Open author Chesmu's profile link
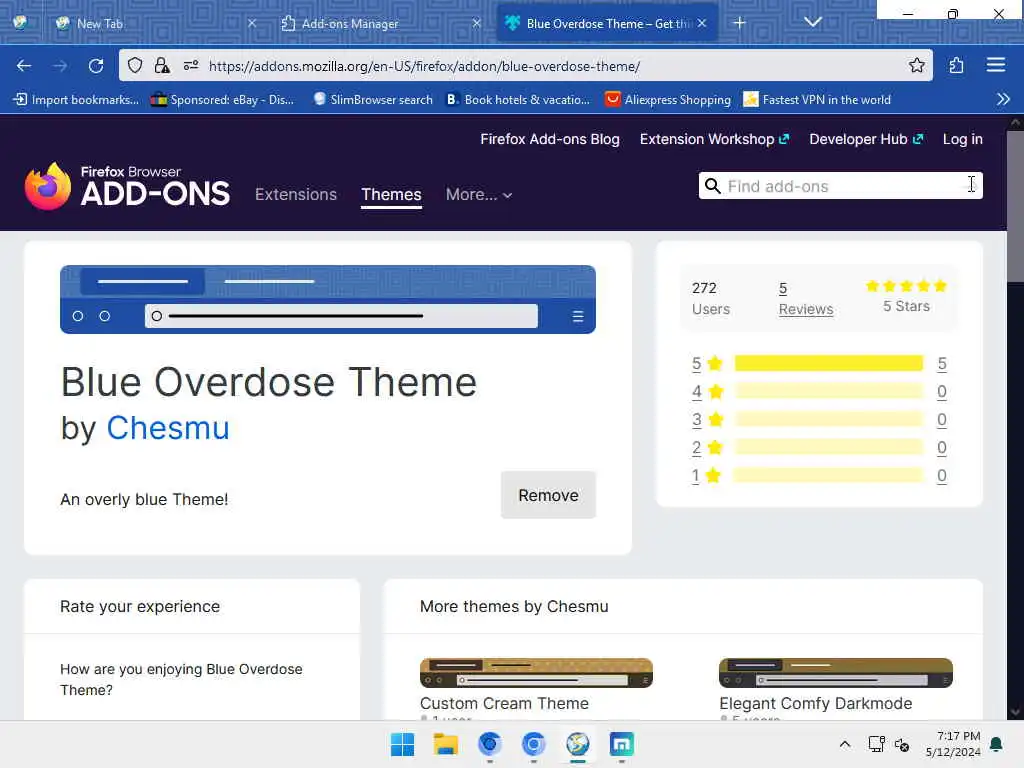The height and width of the screenshot is (768, 1024). pos(168,428)
